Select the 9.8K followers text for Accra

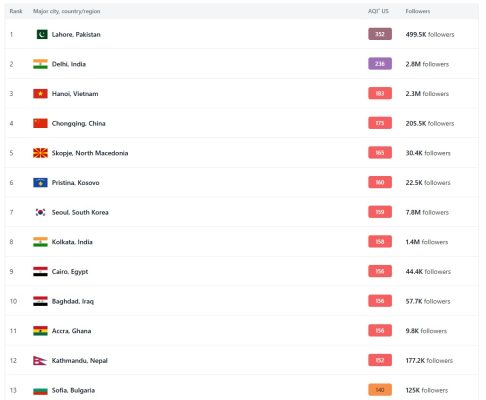[x=426, y=331]
